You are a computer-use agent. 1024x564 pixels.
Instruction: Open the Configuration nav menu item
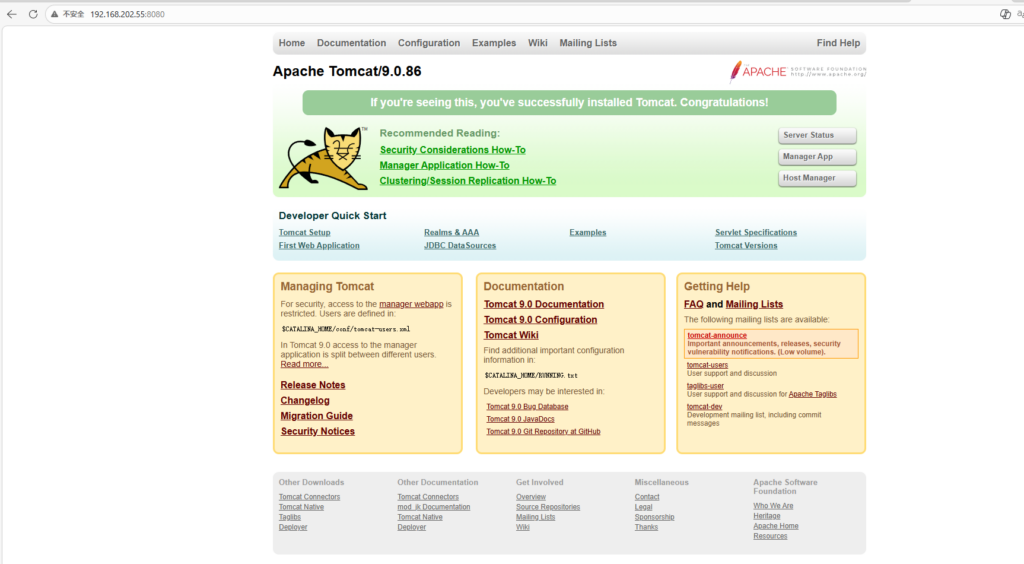tap(429, 43)
